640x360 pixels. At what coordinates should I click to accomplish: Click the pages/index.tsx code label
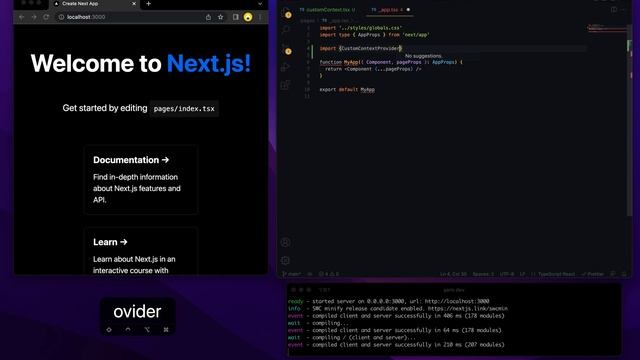click(184, 109)
